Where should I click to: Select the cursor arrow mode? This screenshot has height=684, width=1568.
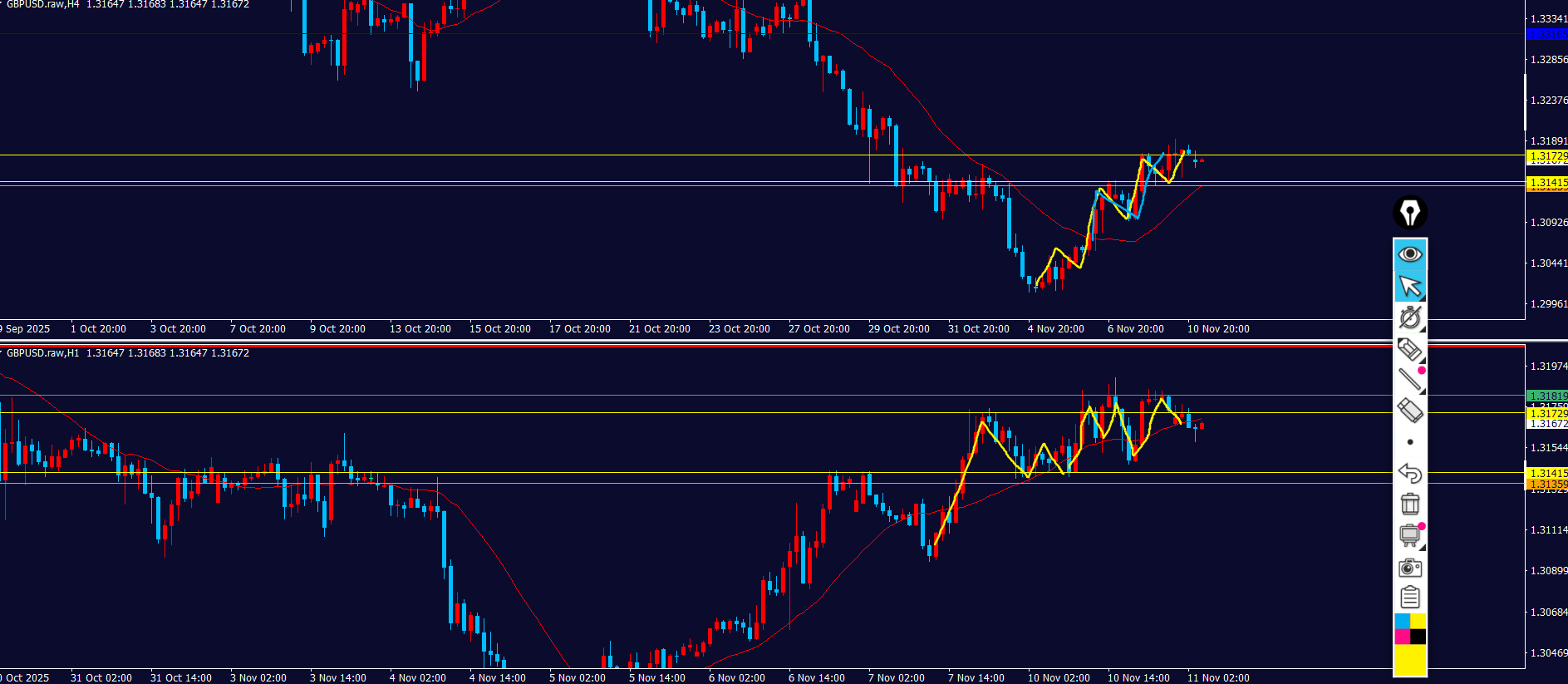(1409, 286)
